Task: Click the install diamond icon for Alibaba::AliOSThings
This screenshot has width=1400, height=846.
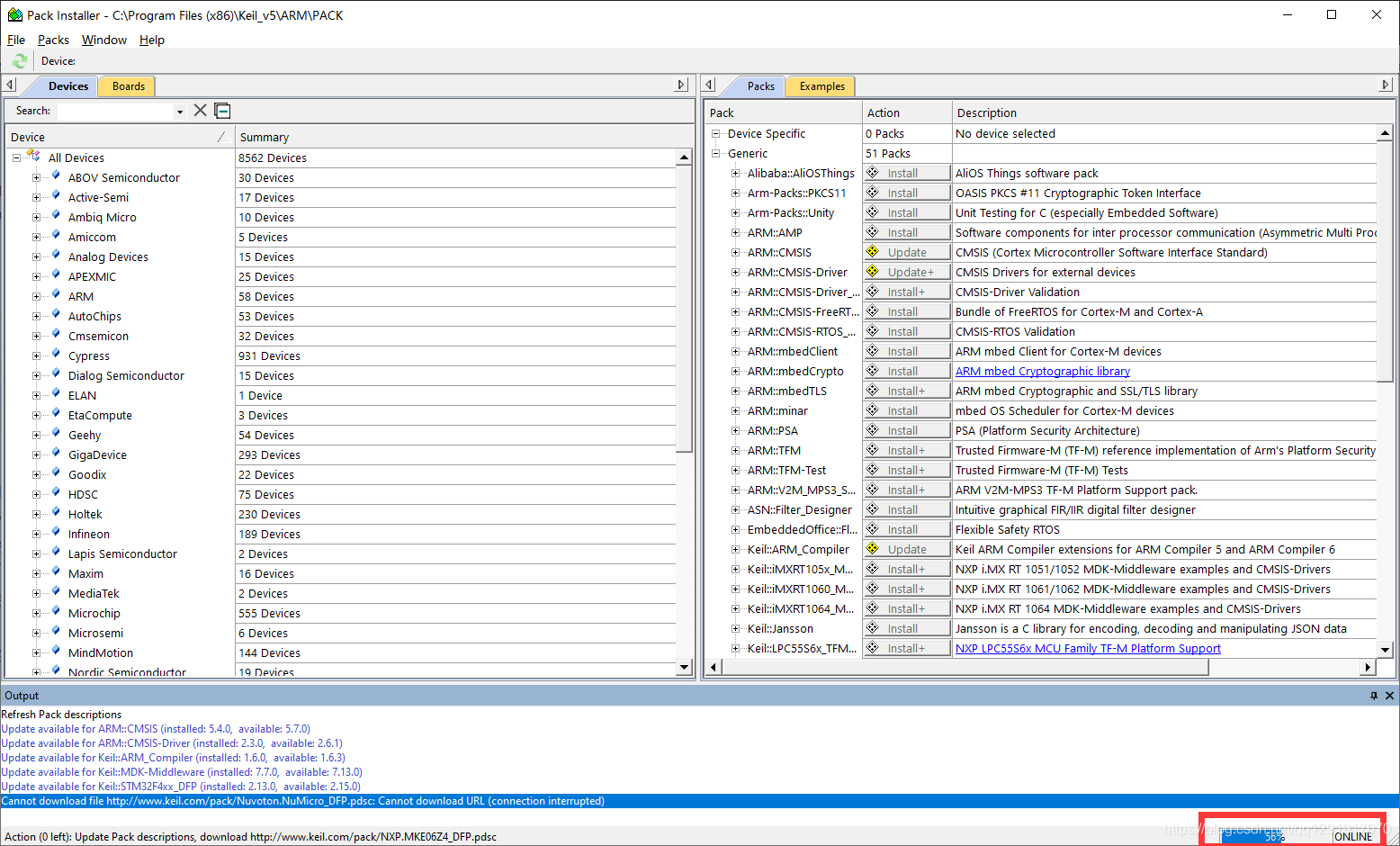Action: coord(872,173)
